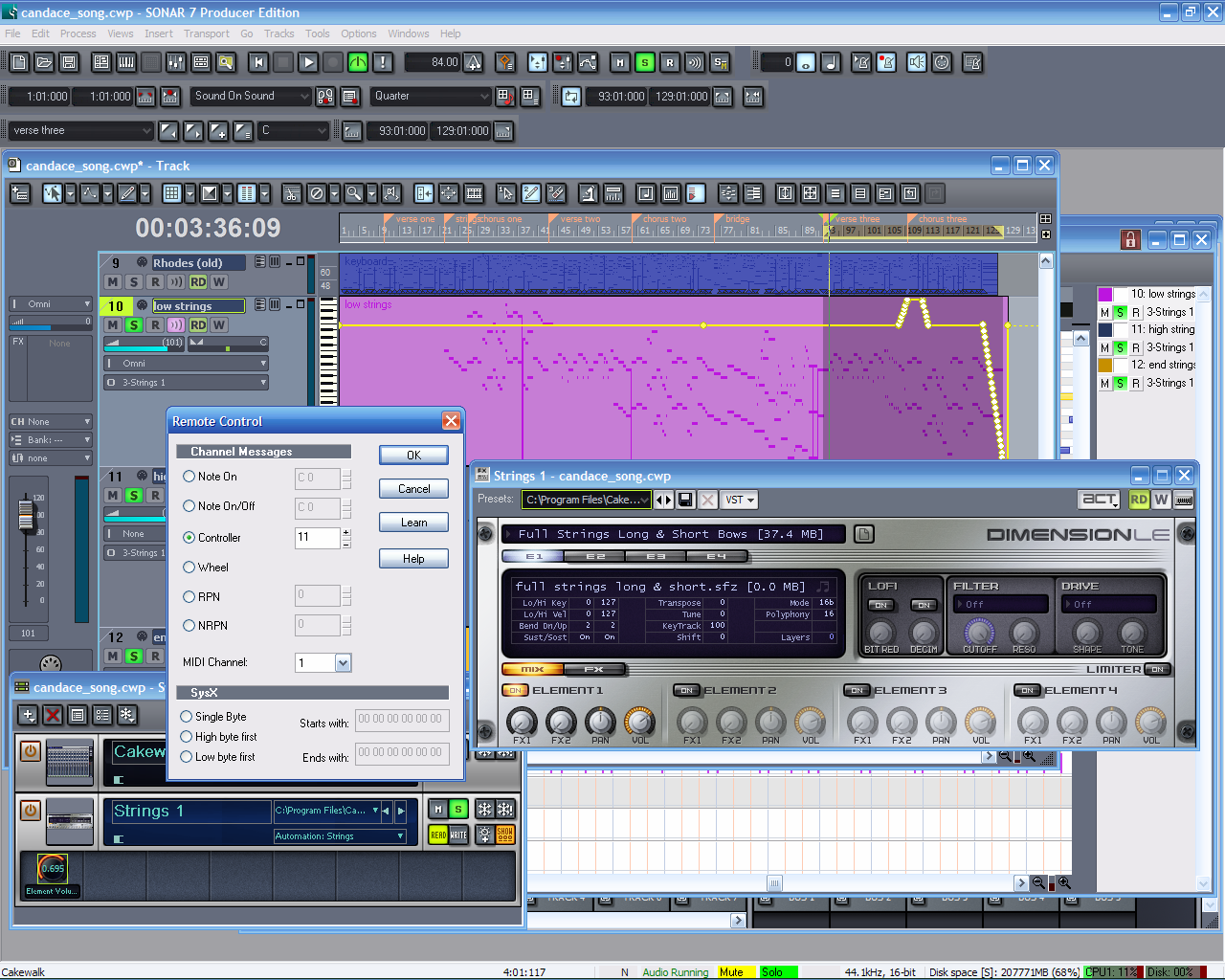Toggle the Strings 1 synth power button
This screenshot has width=1225, height=980.
coord(30,810)
